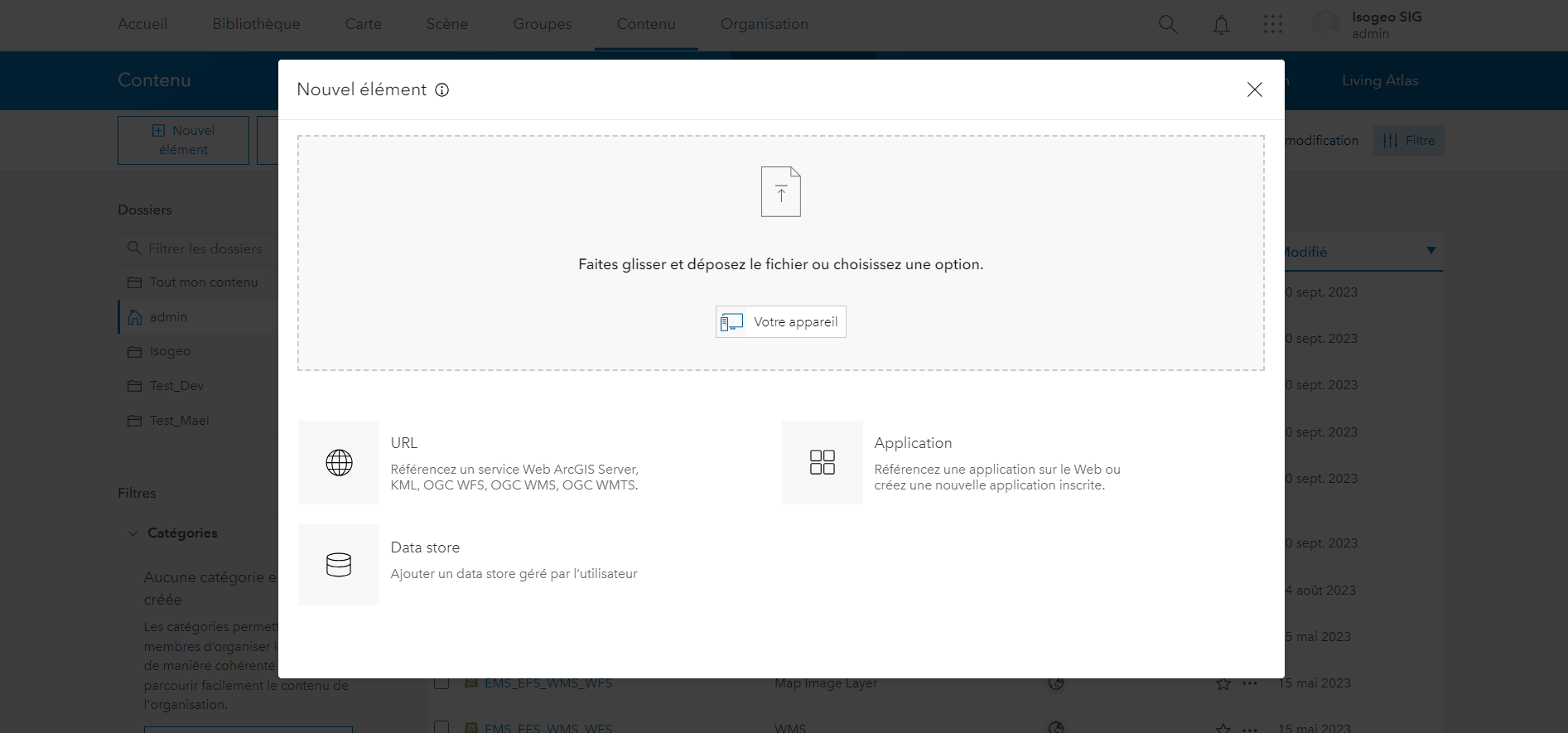This screenshot has width=1568, height=733.
Task: Switch to the Living Atlas tab
Action: tap(1380, 80)
